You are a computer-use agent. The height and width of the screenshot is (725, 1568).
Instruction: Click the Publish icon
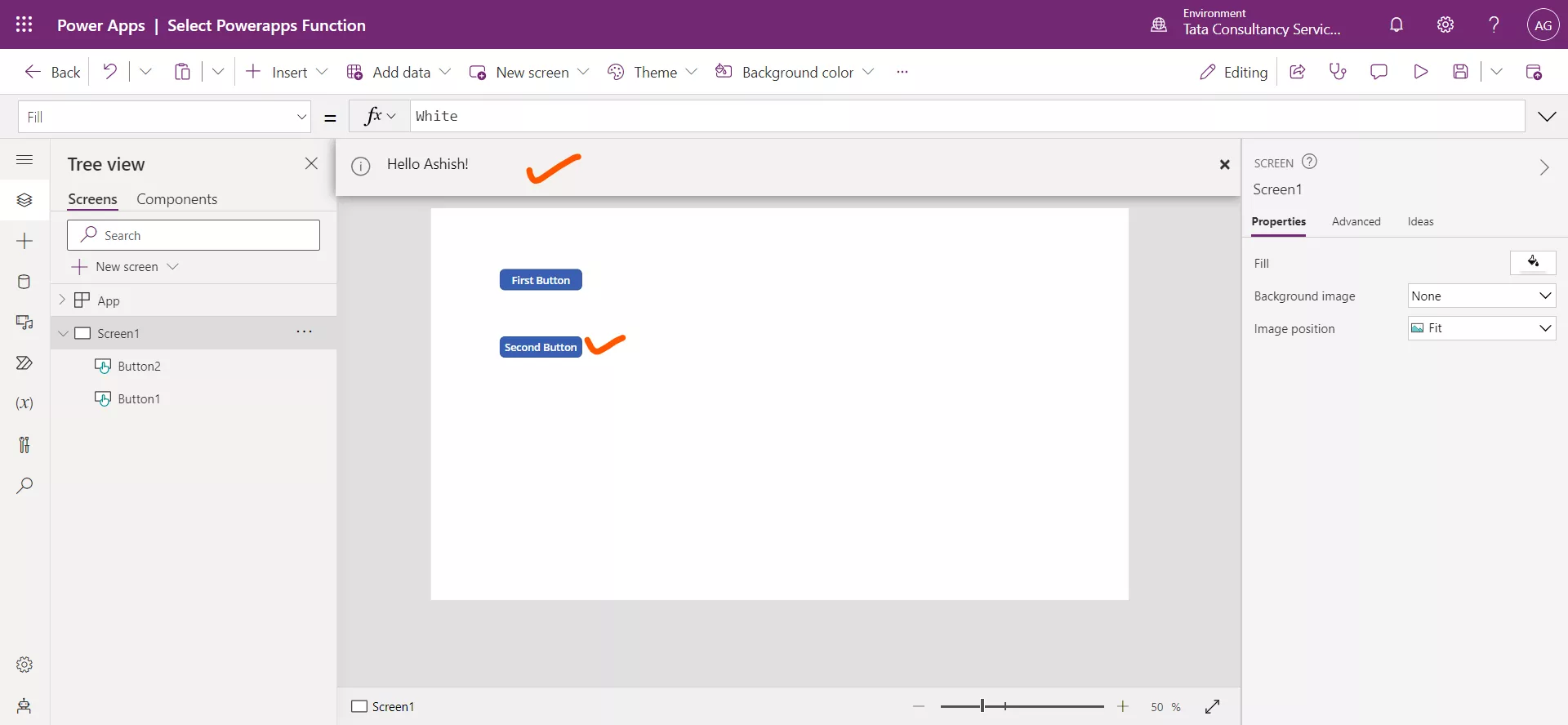(x=1534, y=72)
